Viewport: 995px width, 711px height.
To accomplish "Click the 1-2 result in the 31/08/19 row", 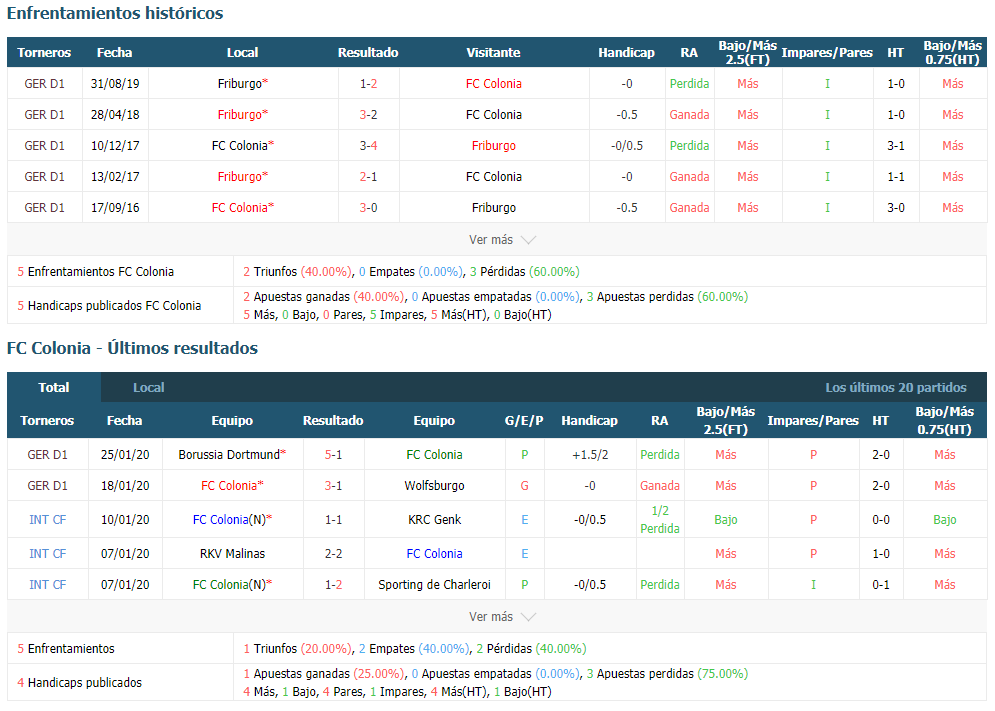I will (x=369, y=84).
